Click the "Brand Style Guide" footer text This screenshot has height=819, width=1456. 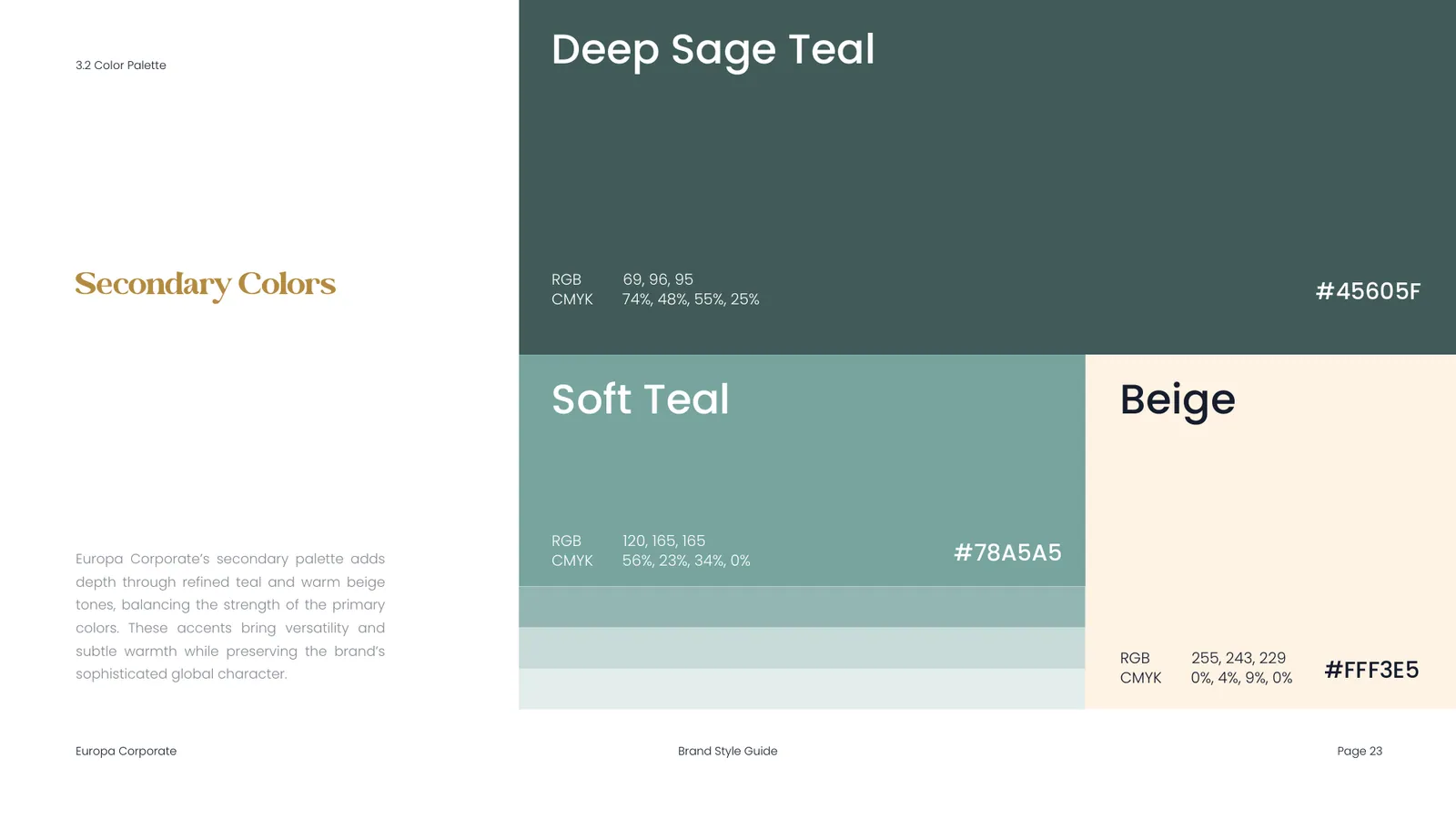pyautogui.click(x=728, y=752)
